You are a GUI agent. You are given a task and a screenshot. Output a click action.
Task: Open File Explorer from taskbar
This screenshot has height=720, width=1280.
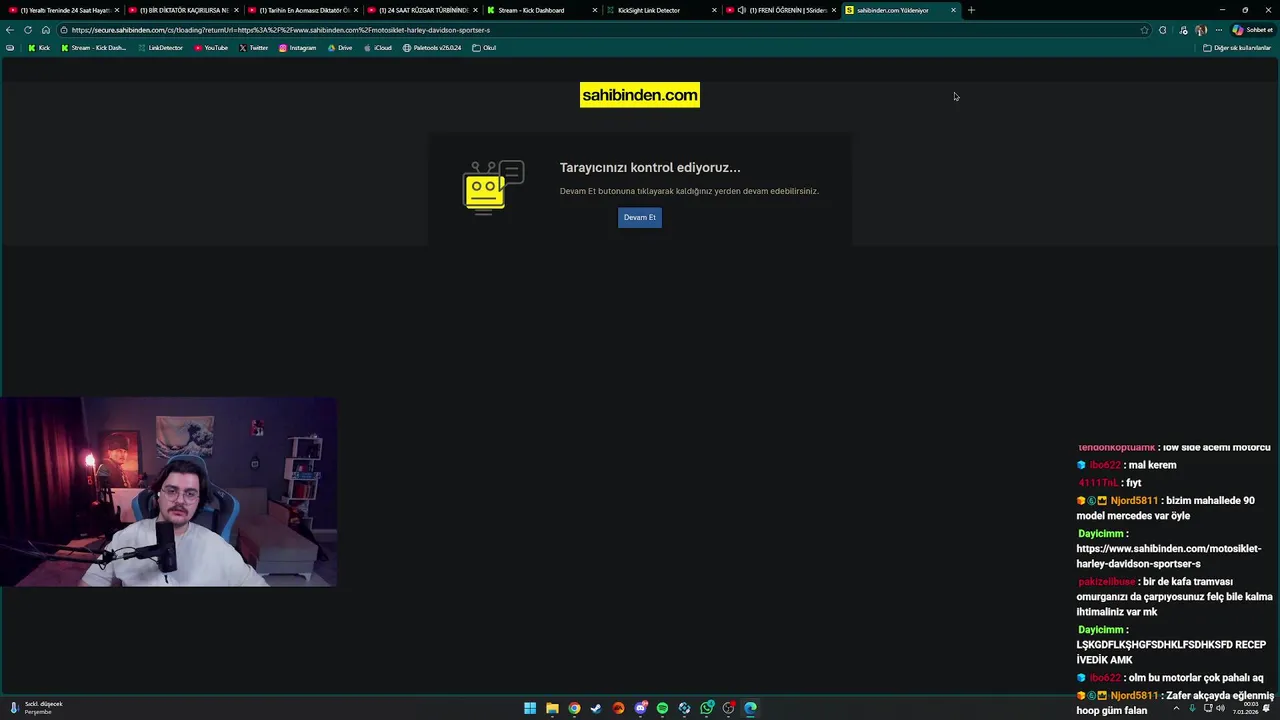[x=552, y=708]
